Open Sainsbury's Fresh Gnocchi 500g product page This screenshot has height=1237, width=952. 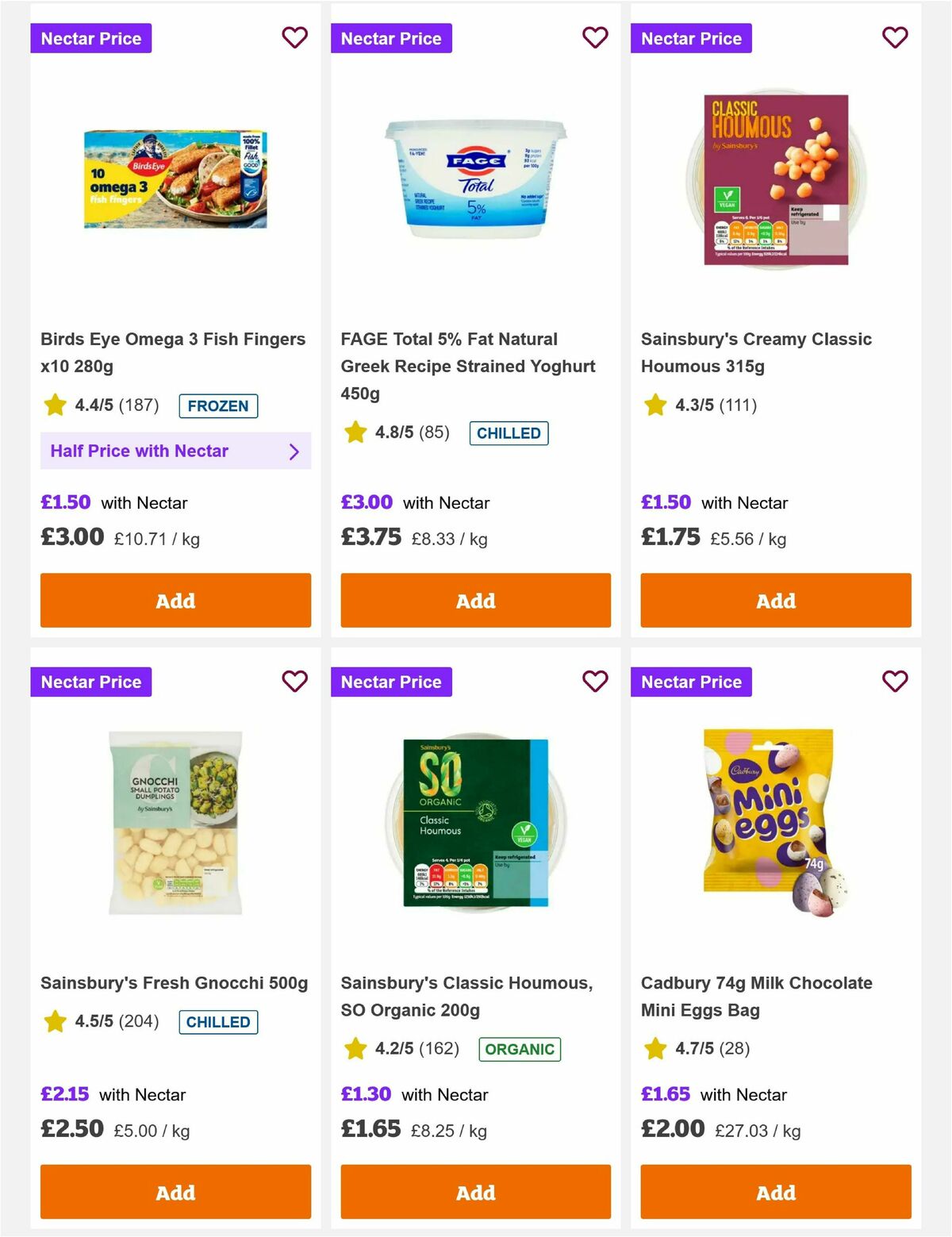coord(175,982)
